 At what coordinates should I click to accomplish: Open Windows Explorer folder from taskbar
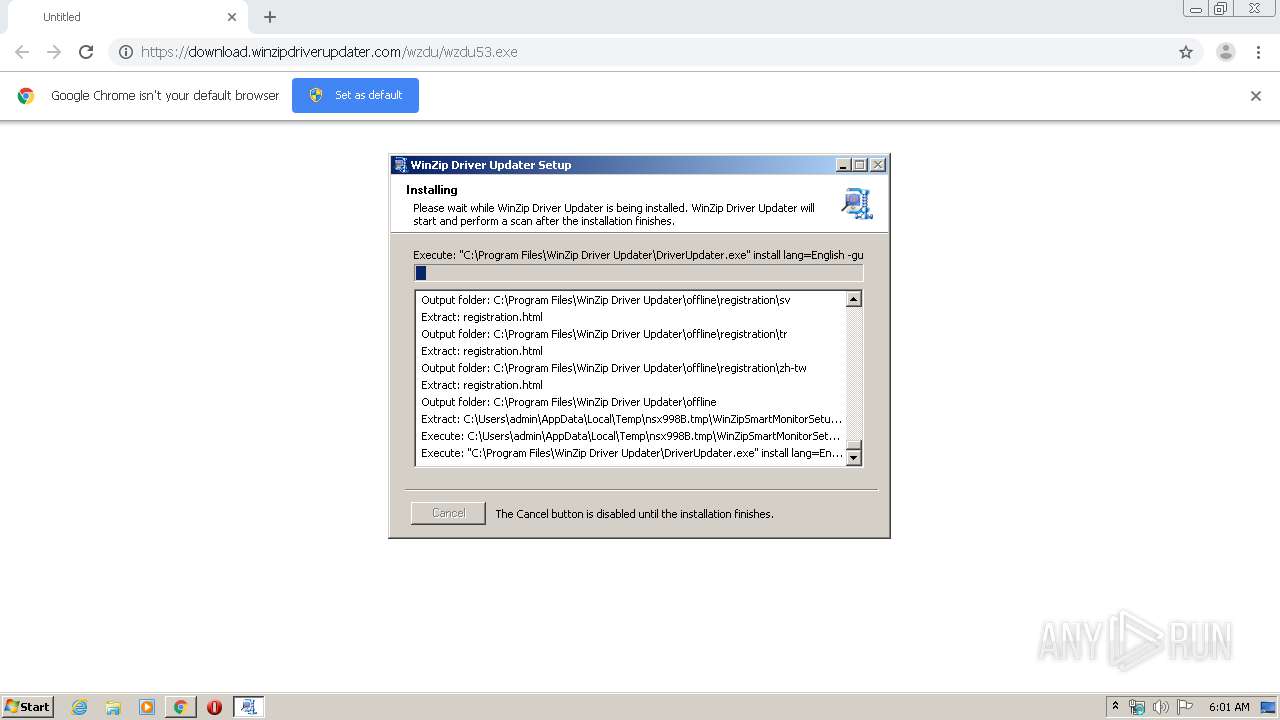click(x=113, y=707)
